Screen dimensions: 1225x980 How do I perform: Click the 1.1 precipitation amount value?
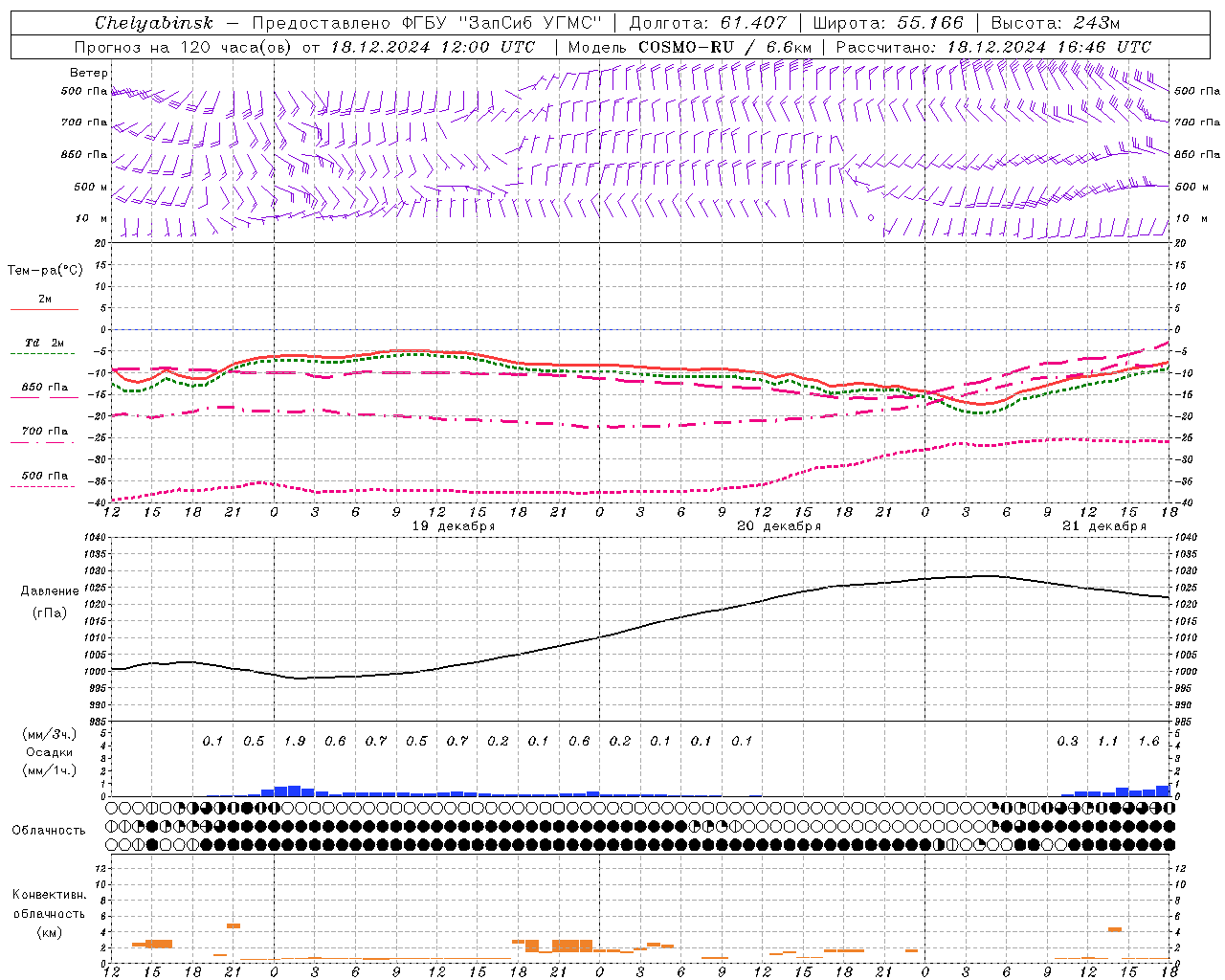[1108, 742]
